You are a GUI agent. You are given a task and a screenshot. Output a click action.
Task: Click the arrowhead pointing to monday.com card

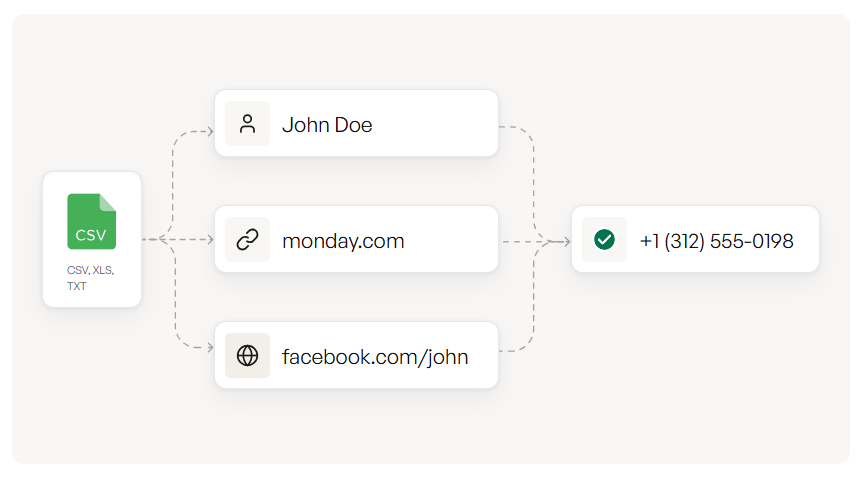[x=209, y=240]
